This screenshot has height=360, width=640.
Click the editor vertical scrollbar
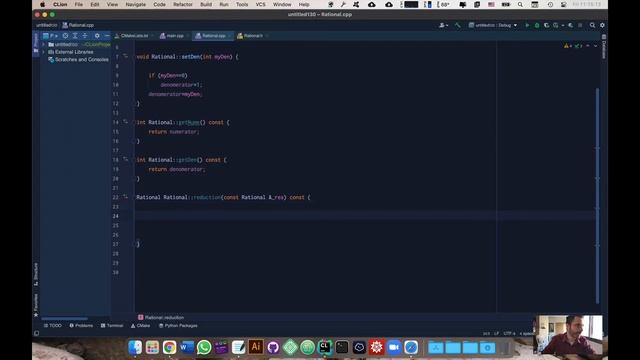598,196
